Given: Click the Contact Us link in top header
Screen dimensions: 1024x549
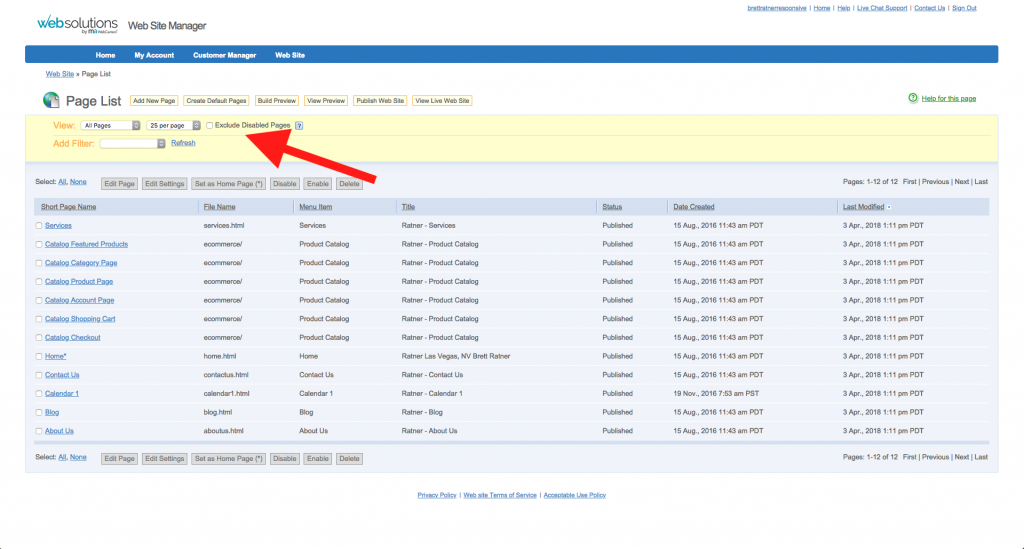Looking at the screenshot, I should click(929, 8).
